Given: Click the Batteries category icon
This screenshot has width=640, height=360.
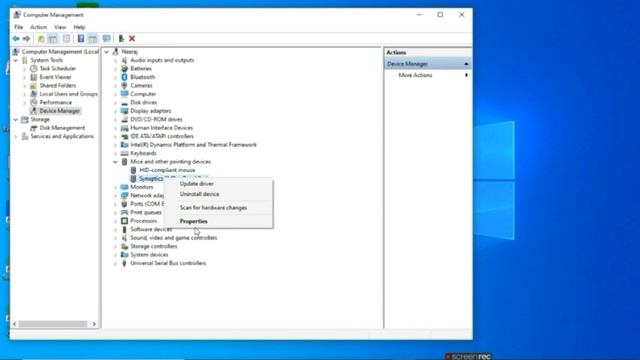Looking at the screenshot, I should [124, 69].
